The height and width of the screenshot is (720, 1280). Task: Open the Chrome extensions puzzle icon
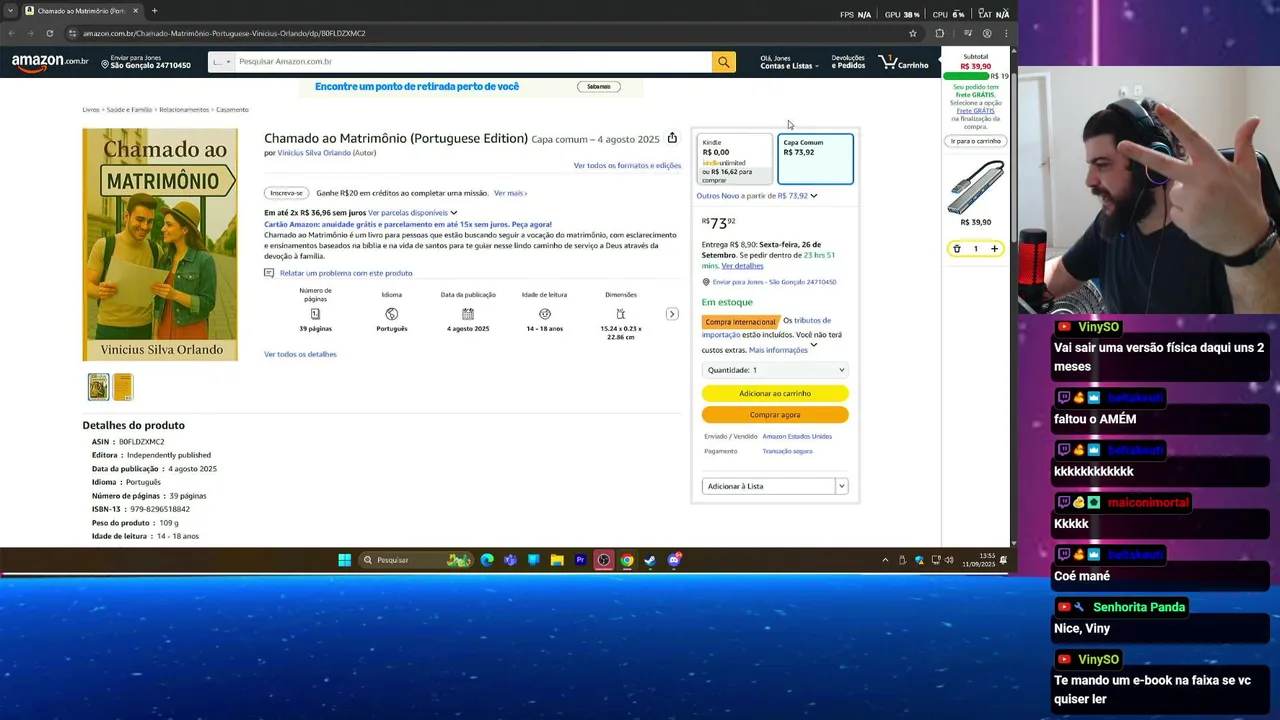coord(939,33)
